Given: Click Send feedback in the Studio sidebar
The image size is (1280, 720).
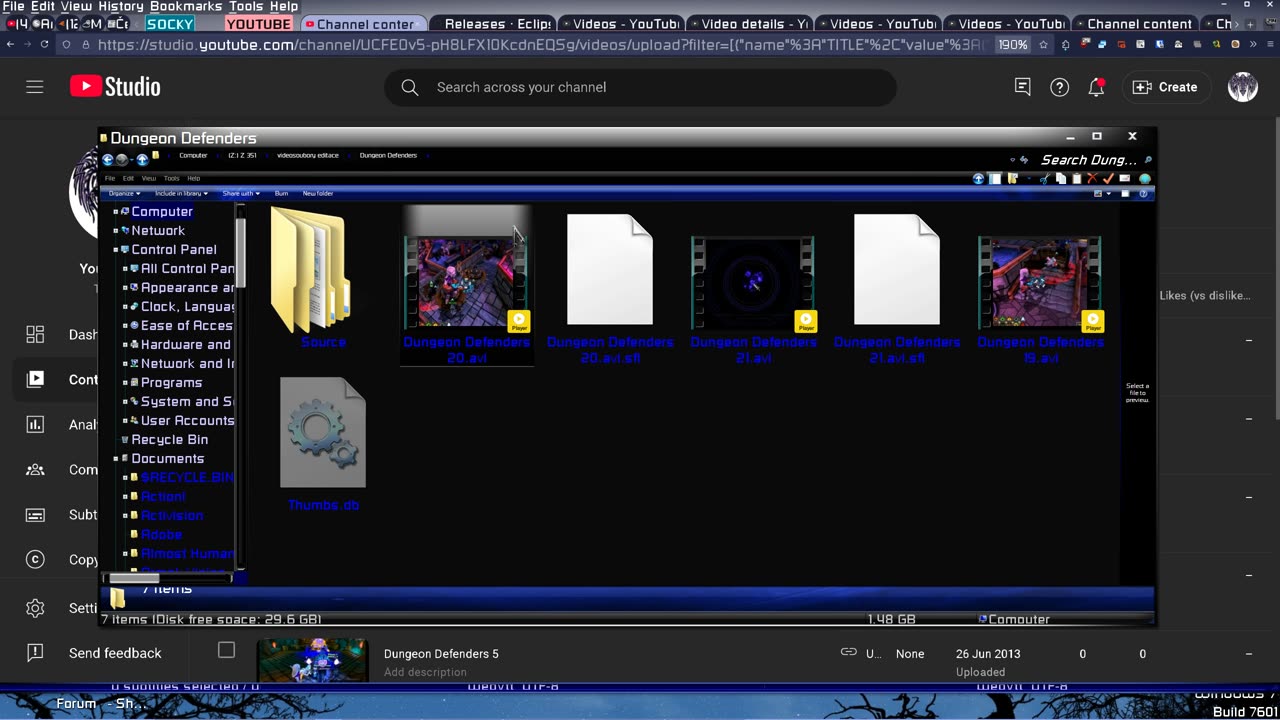Looking at the screenshot, I should coord(115,653).
